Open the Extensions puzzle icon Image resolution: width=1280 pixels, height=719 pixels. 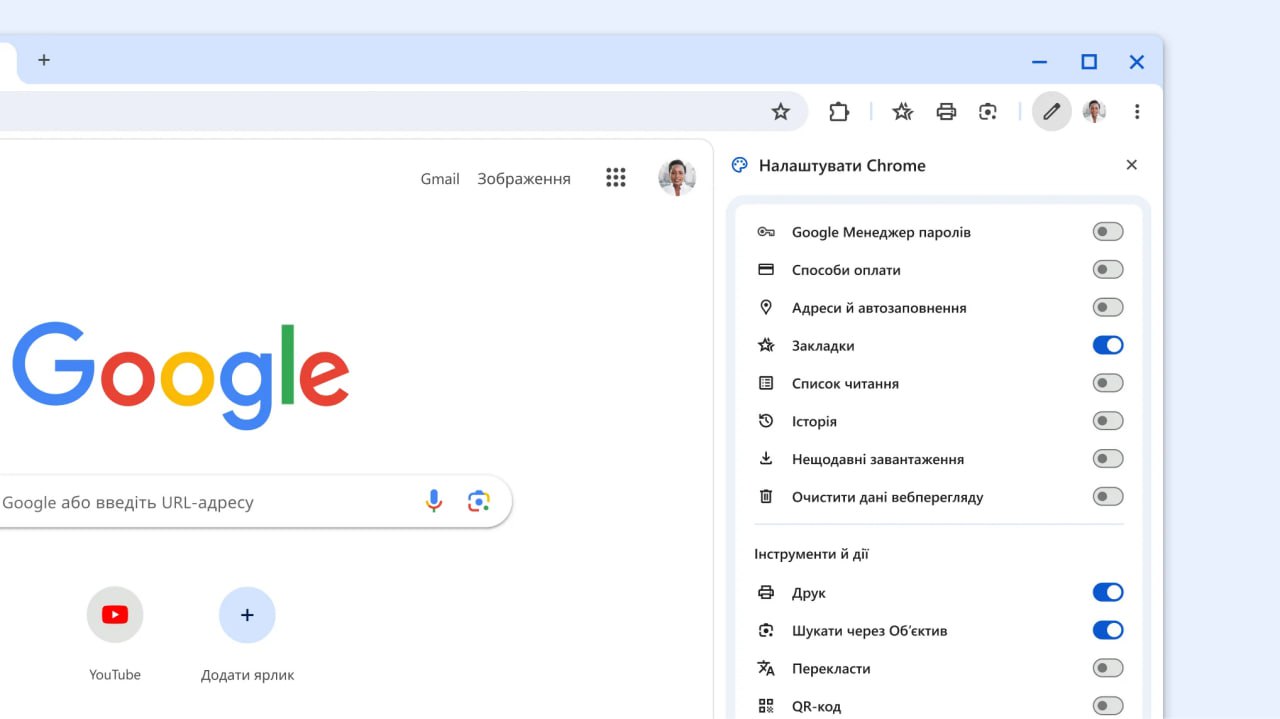pyautogui.click(x=839, y=112)
